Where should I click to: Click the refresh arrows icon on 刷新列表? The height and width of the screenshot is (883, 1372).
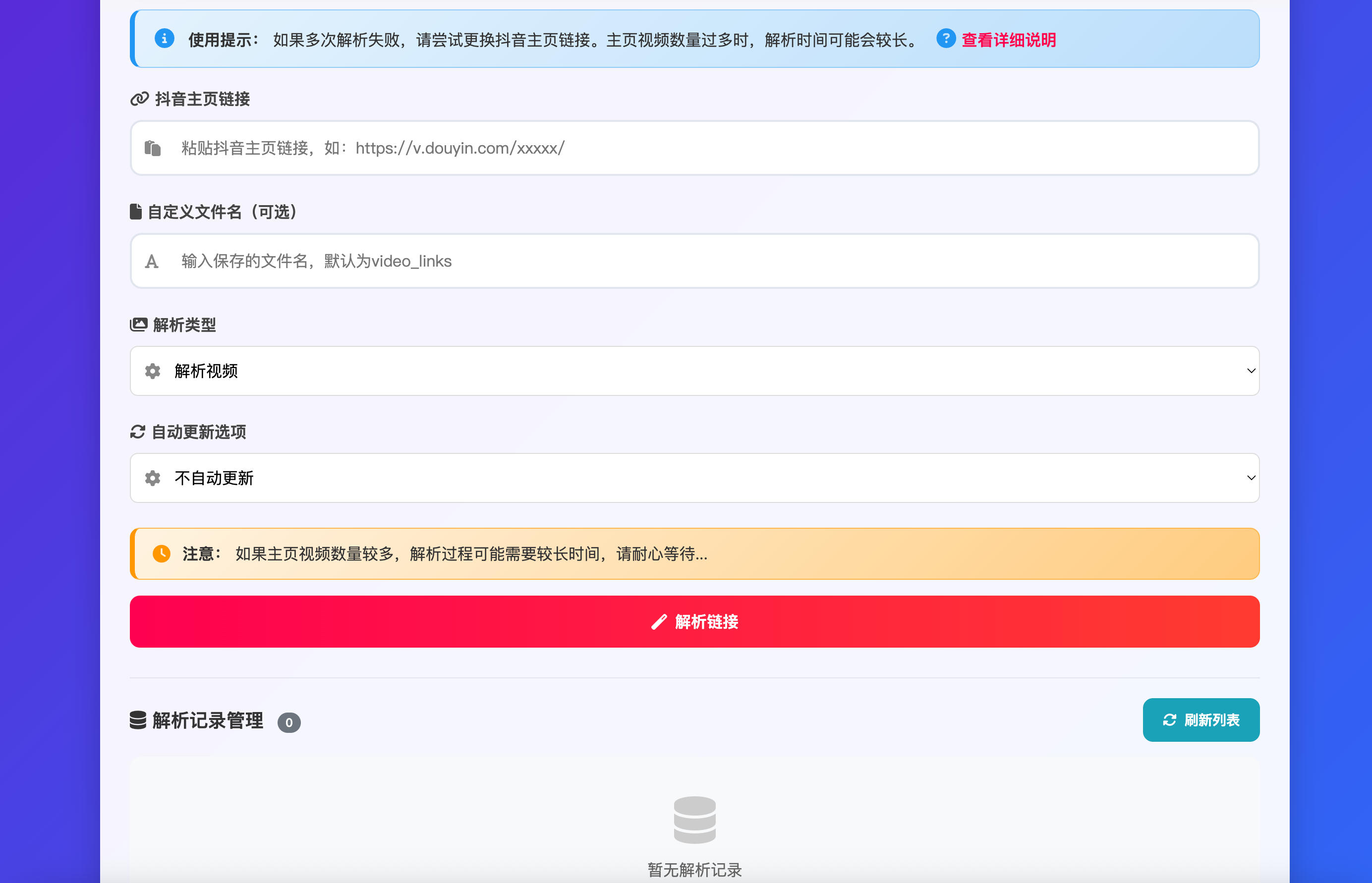tap(1170, 720)
